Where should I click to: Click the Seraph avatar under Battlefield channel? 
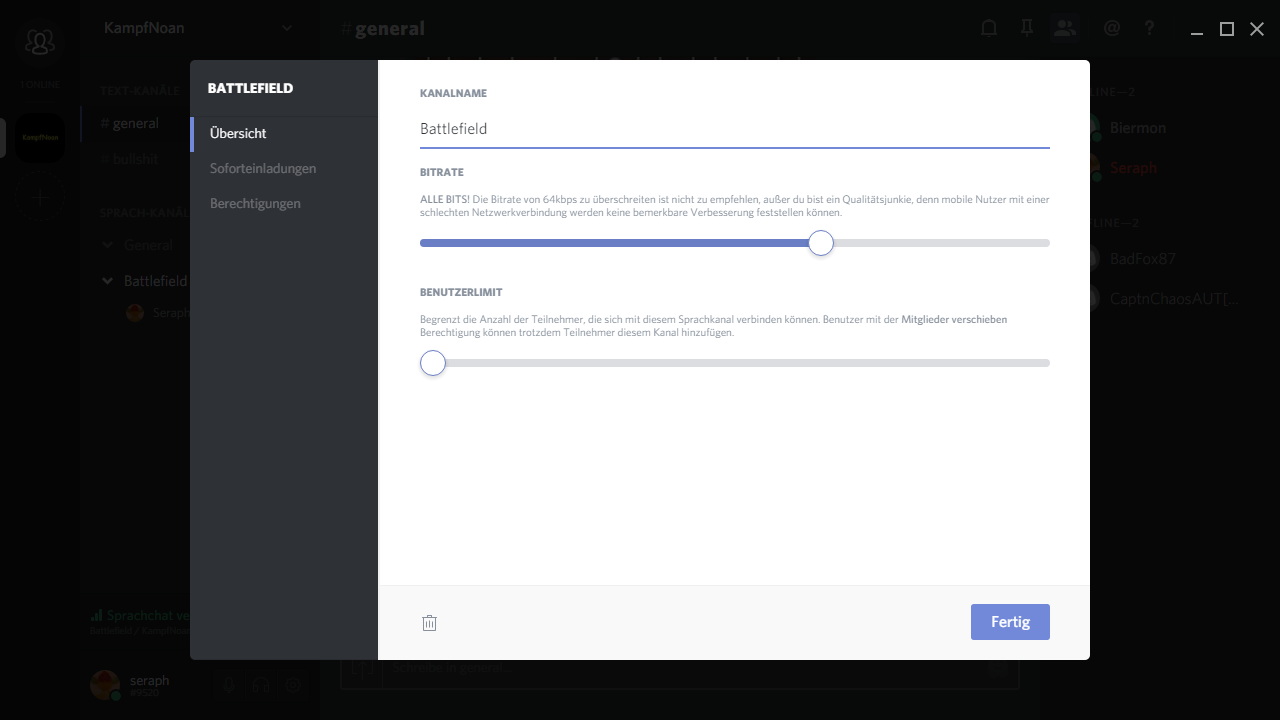135,313
